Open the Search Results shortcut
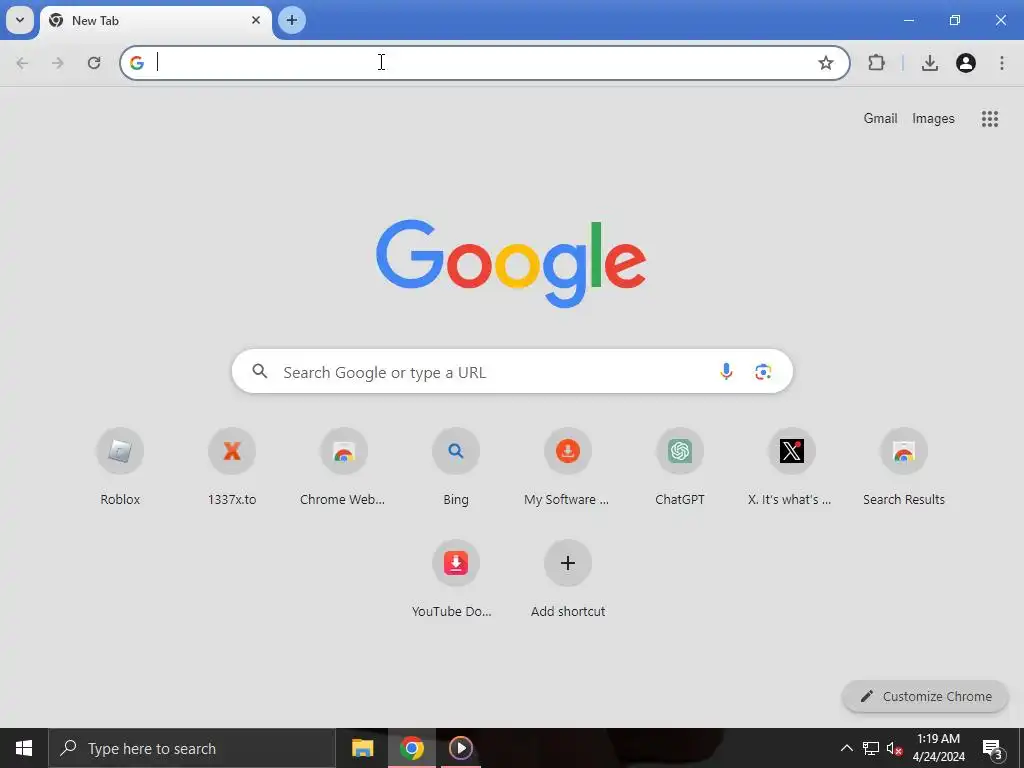Image resolution: width=1024 pixels, height=768 pixels. point(904,468)
